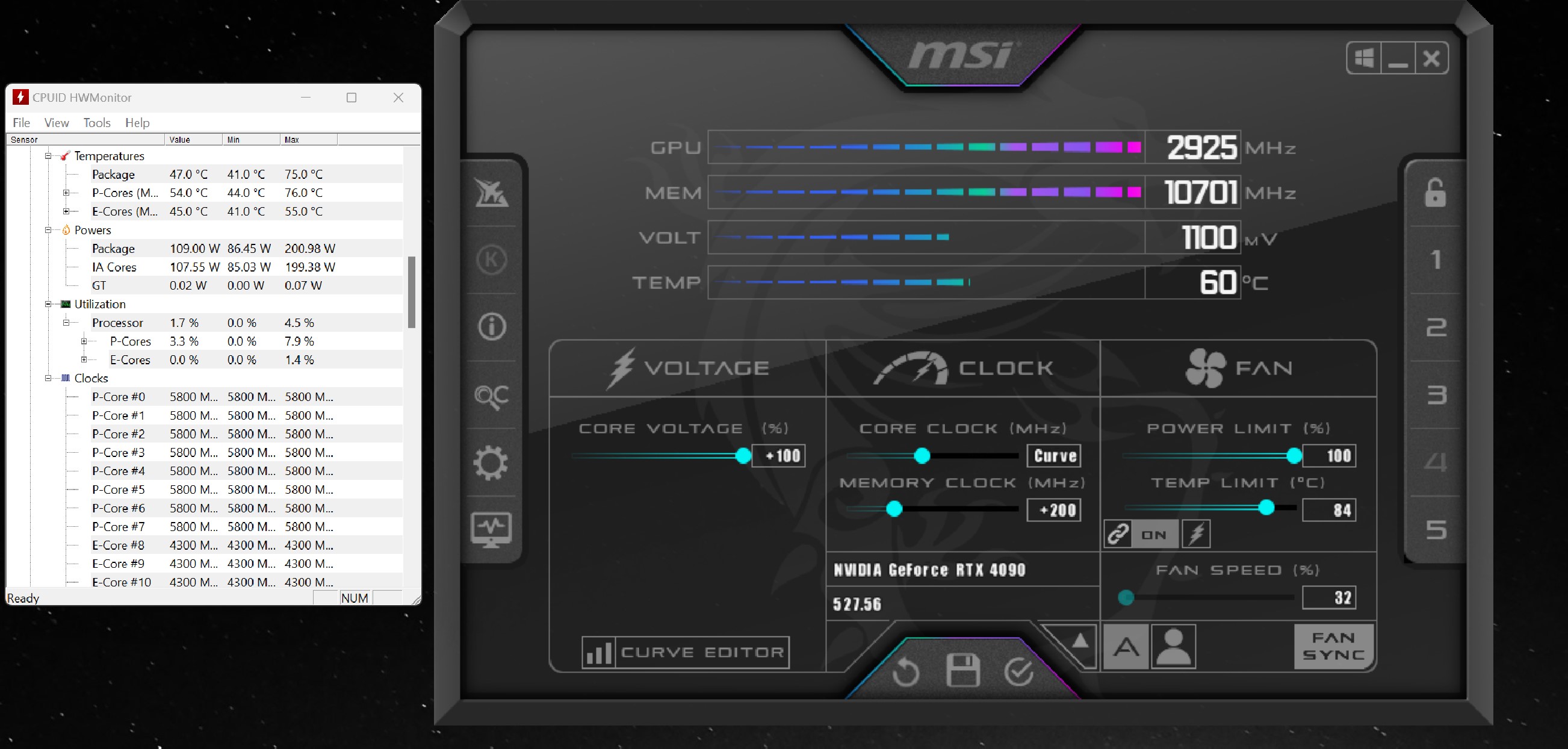Open the Information panel icon
The height and width of the screenshot is (749, 1568).
[491, 327]
